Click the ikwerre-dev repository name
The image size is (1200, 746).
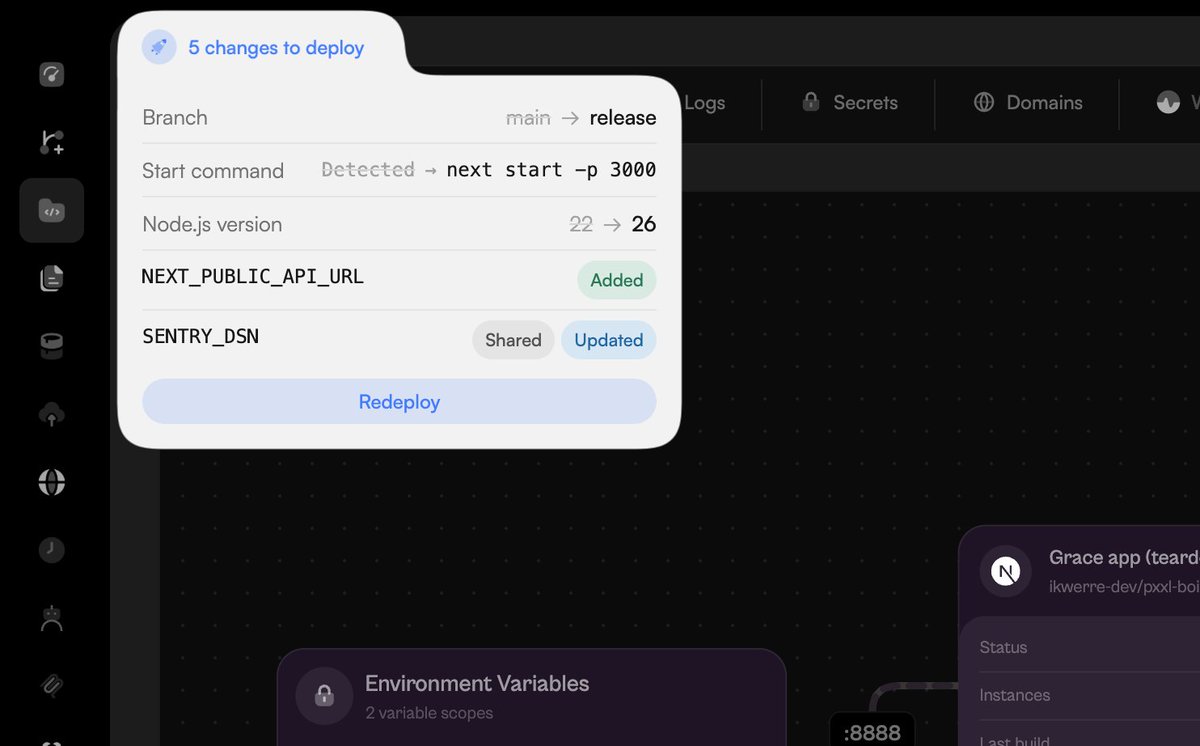coord(1124,587)
